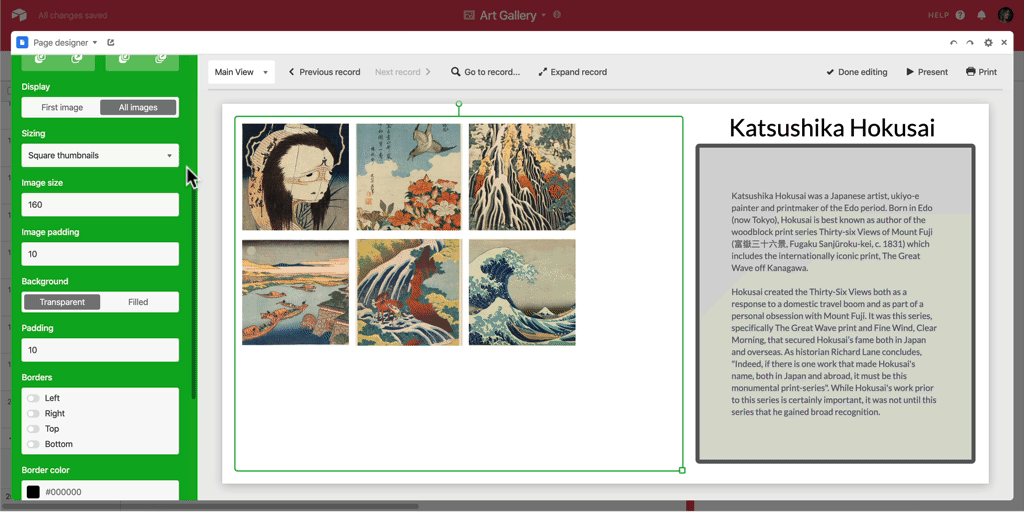Toggle the Top border switch
This screenshot has width=1024, height=512.
point(33,428)
